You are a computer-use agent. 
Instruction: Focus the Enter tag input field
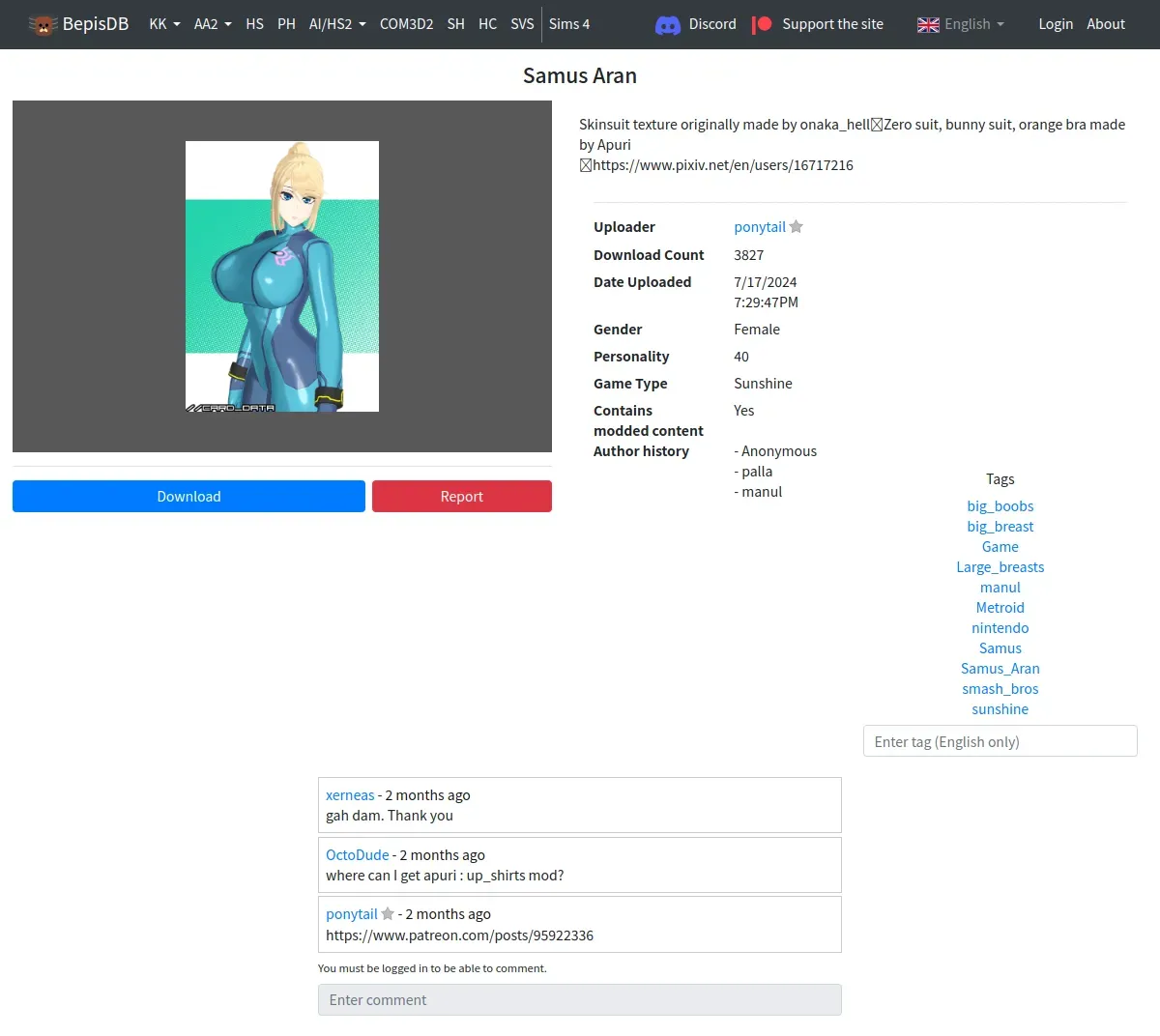pyautogui.click(x=1000, y=741)
